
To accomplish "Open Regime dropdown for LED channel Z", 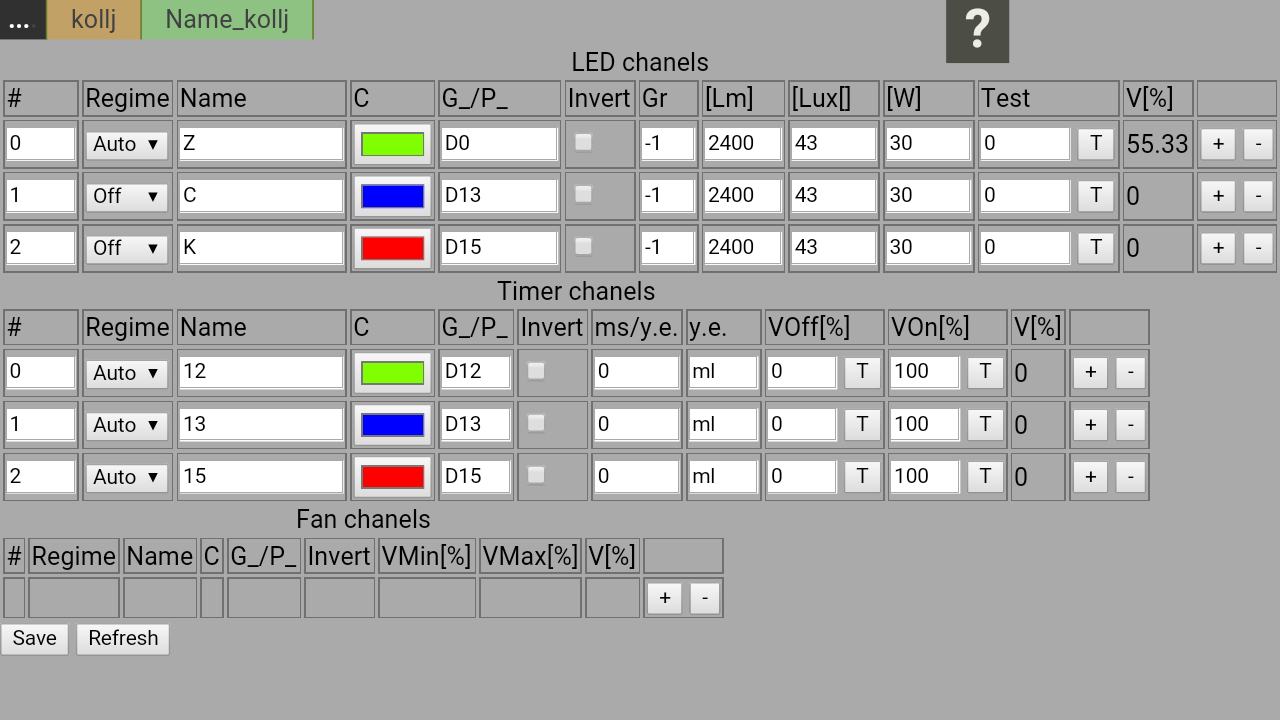I will pos(126,144).
